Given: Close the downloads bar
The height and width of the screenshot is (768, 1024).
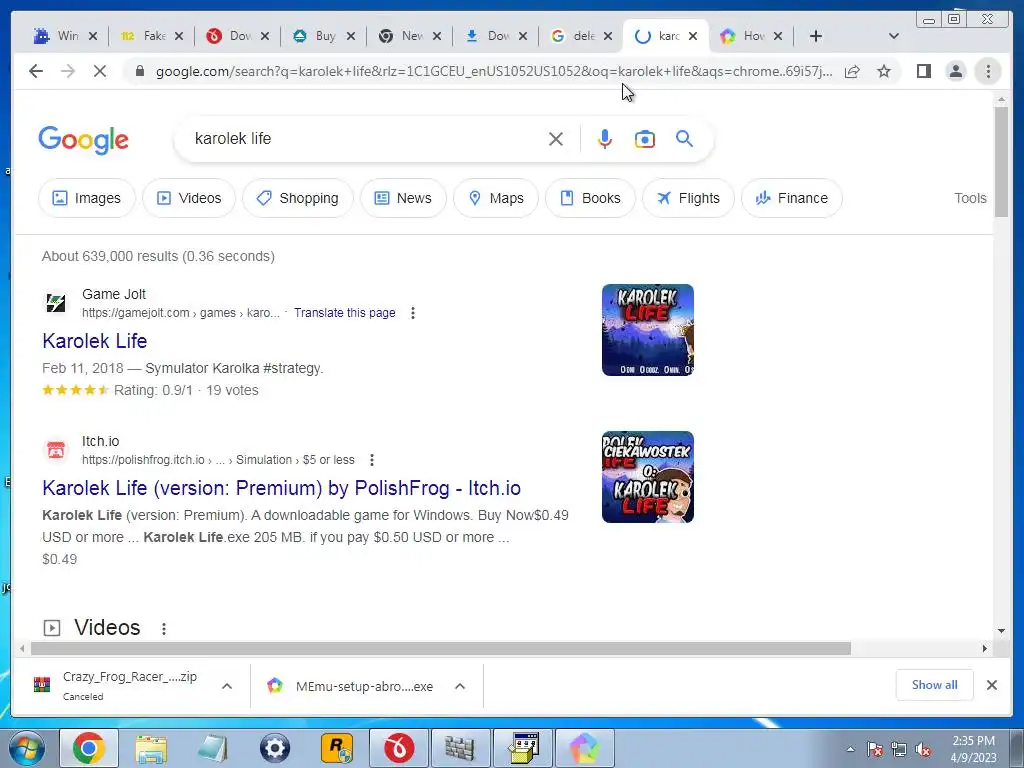Looking at the screenshot, I should tap(991, 685).
